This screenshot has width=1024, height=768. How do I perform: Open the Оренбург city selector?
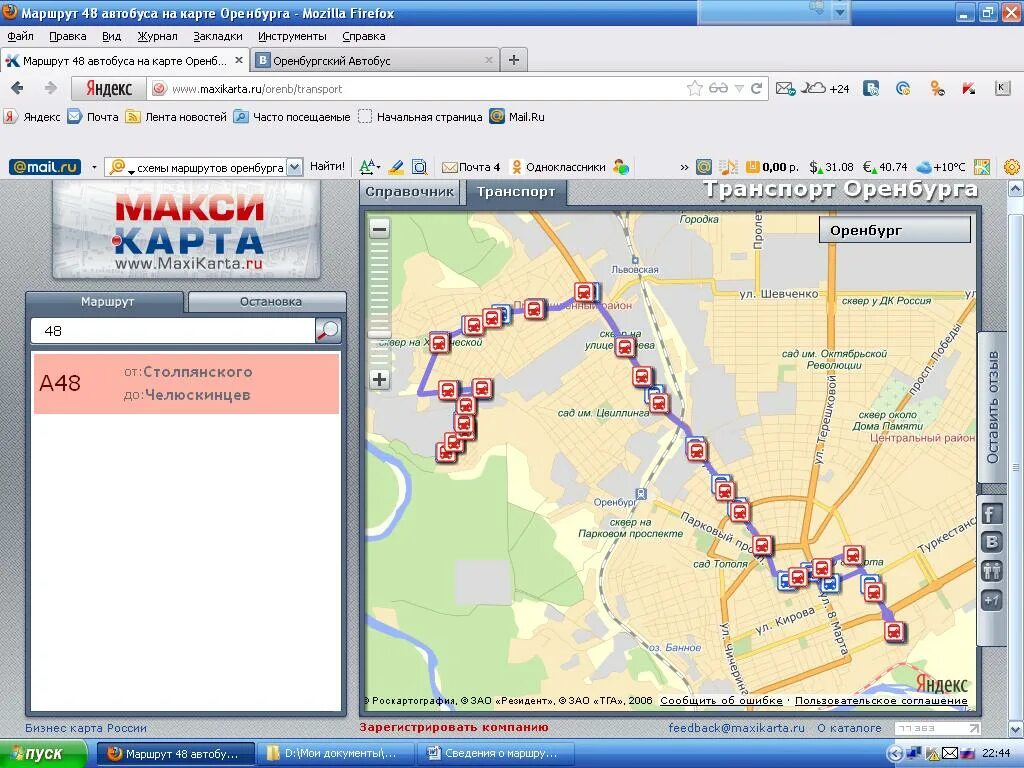coord(895,230)
